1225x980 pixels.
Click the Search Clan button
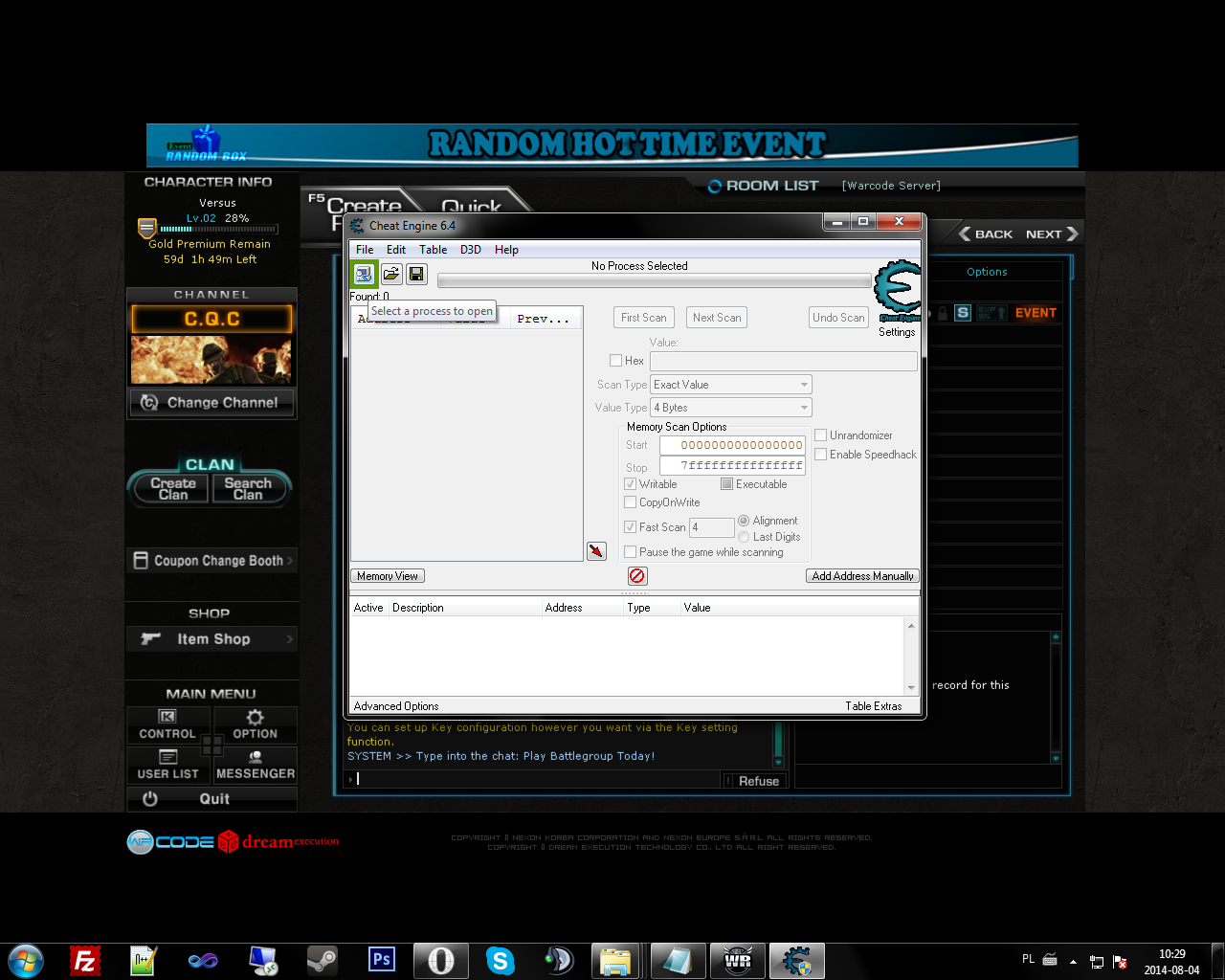click(x=248, y=489)
